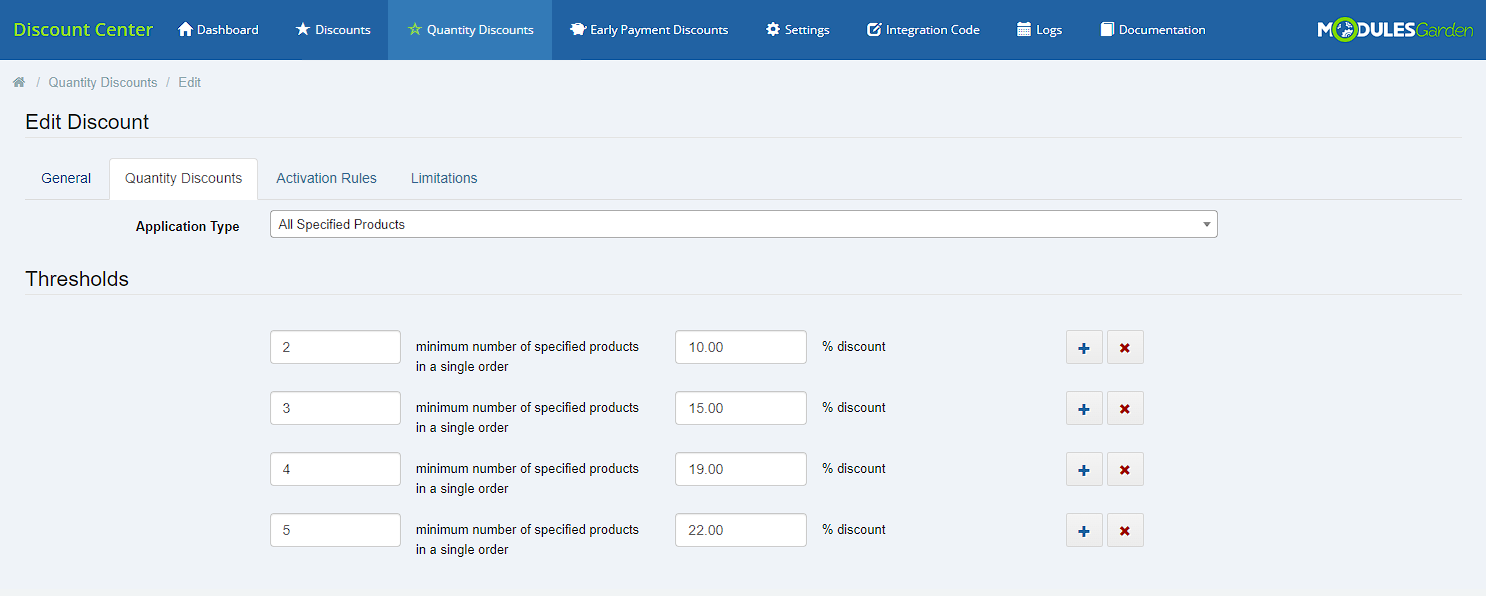
Task: Focus the minimum quantity field containing 4
Action: (335, 469)
